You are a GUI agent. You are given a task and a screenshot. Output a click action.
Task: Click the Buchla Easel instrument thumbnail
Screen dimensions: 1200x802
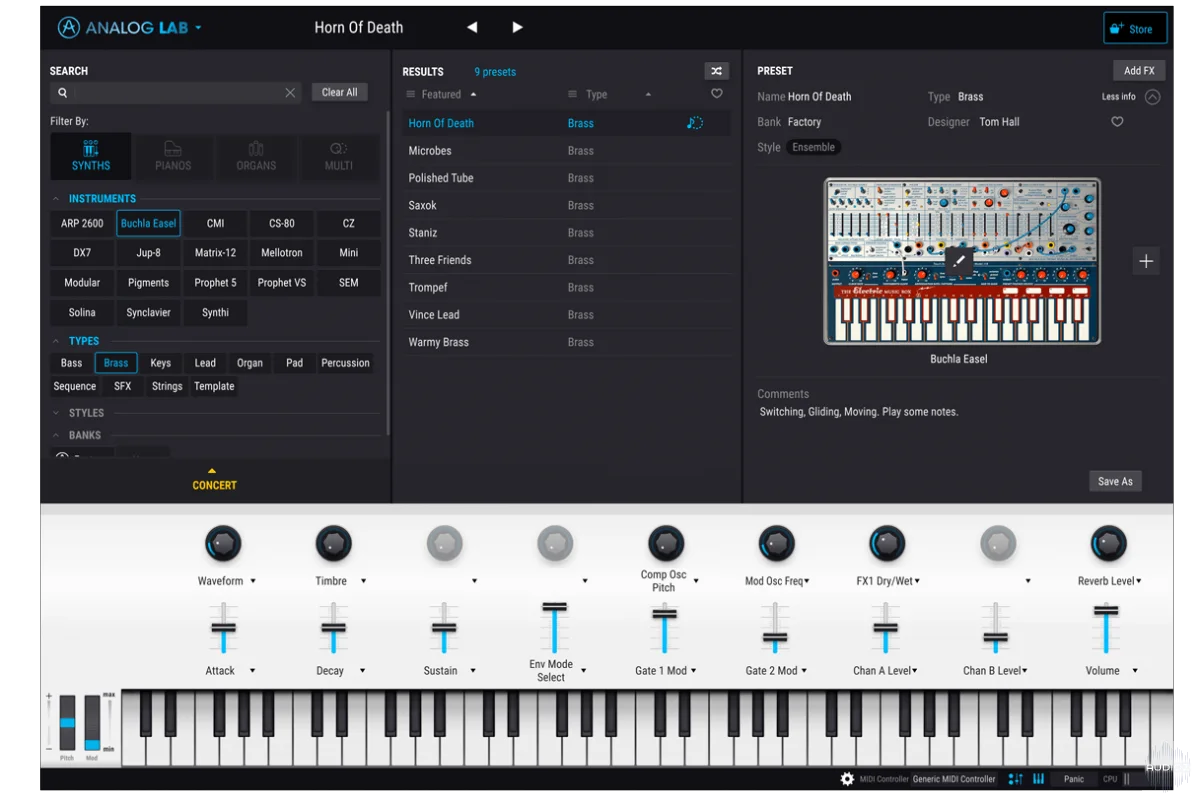962,262
